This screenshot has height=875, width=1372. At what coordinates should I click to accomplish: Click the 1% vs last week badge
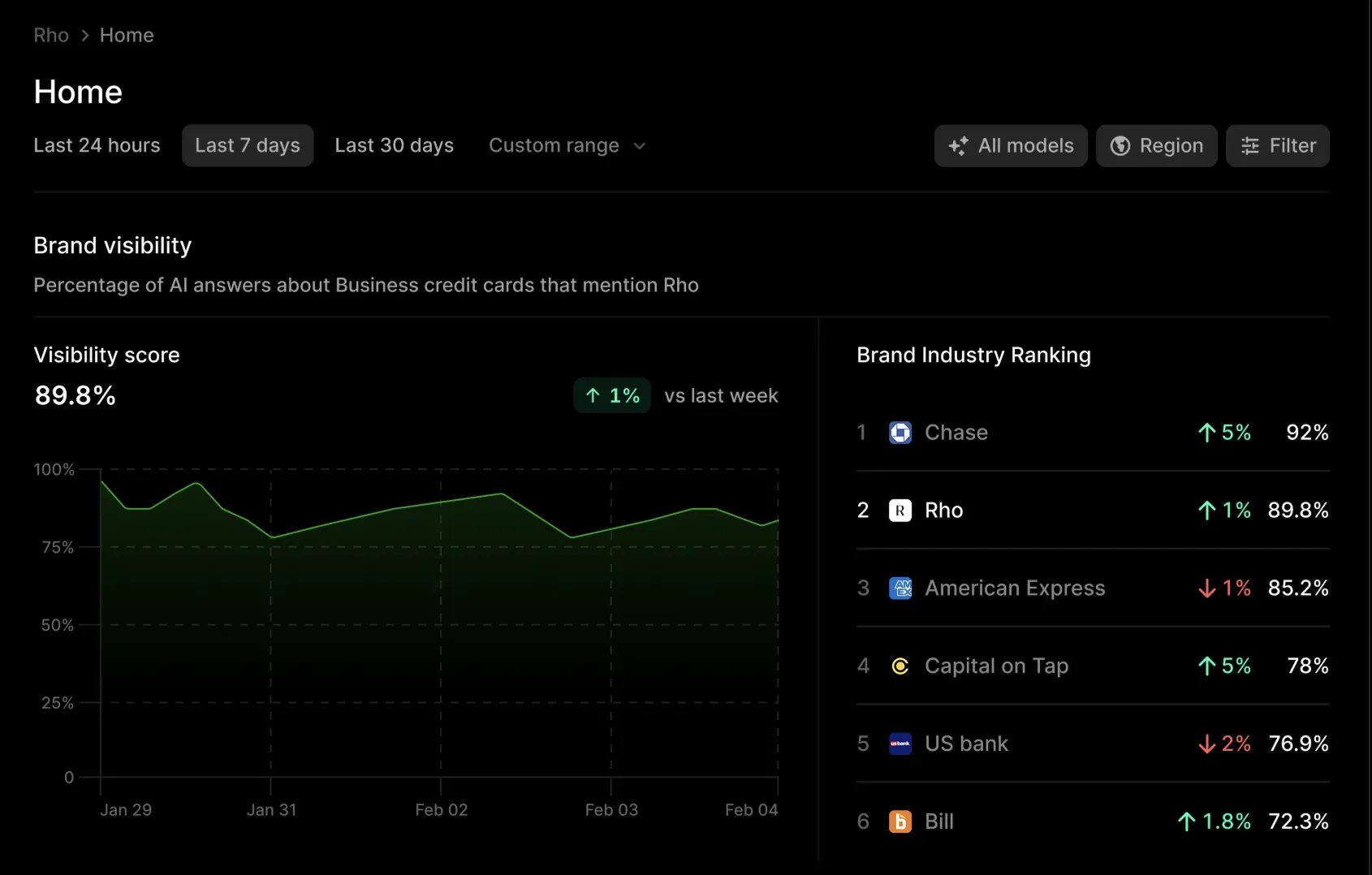tap(612, 396)
